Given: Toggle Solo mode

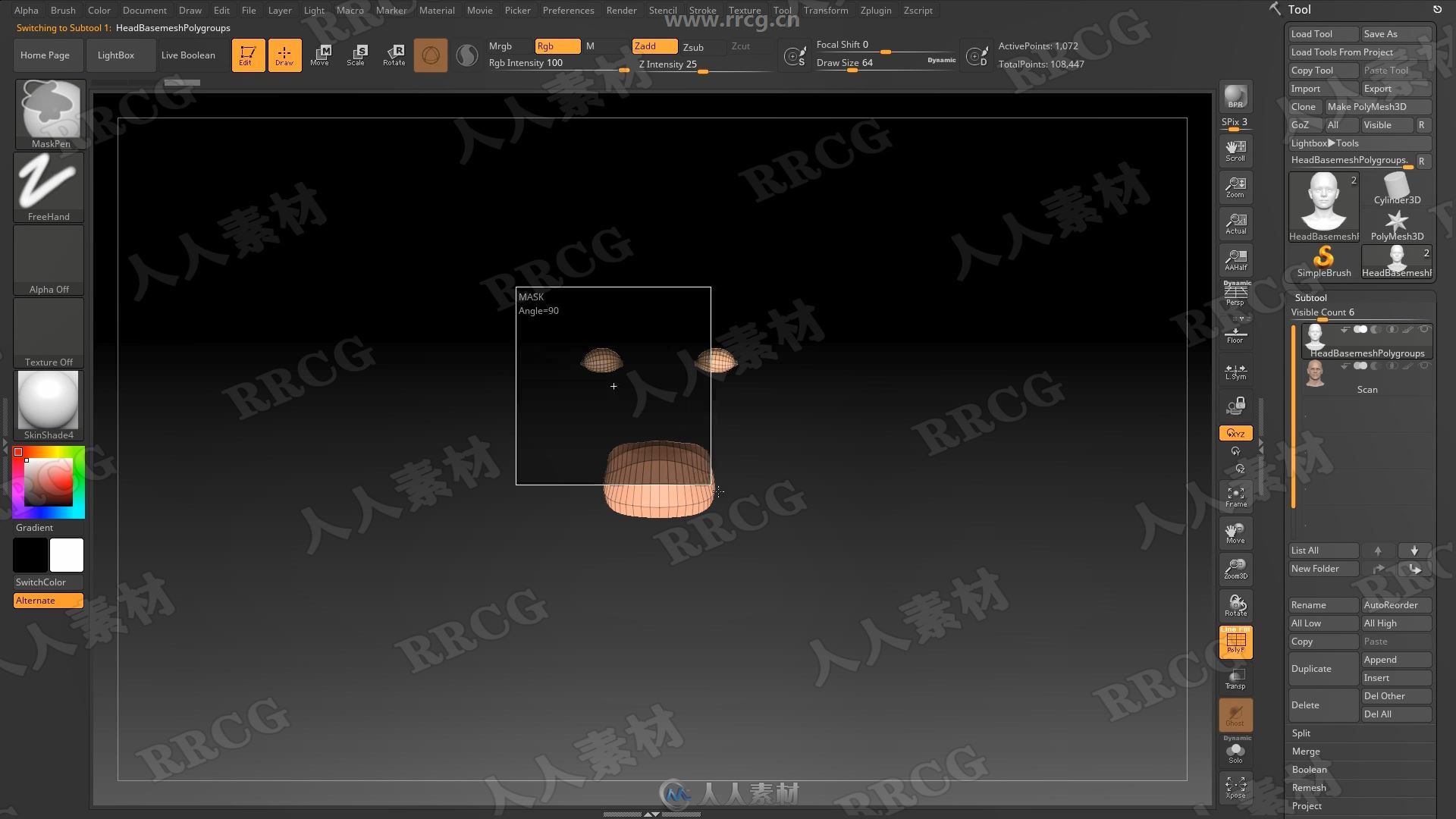Looking at the screenshot, I should pos(1235,752).
